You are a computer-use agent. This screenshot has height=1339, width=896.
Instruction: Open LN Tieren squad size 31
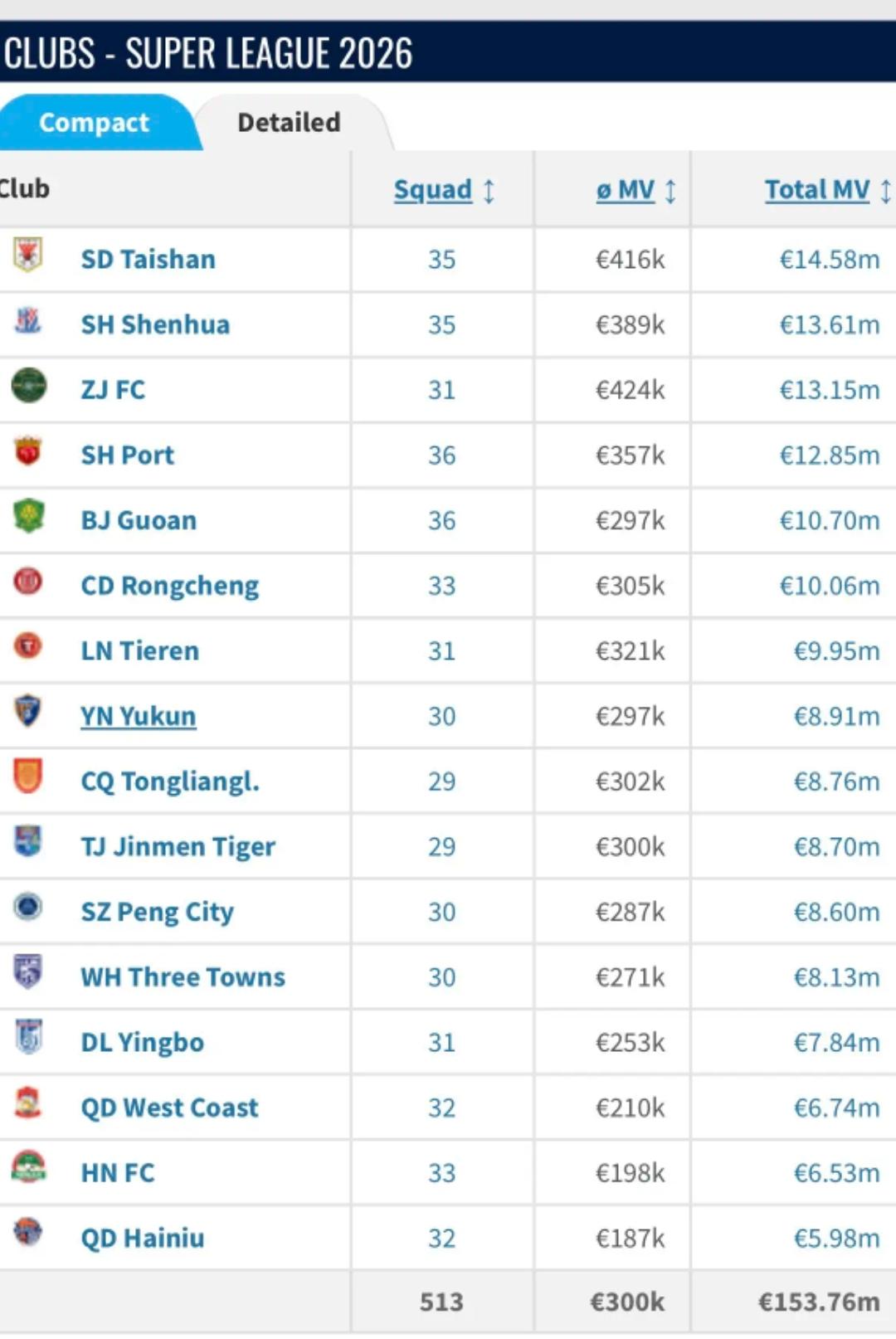tap(441, 651)
